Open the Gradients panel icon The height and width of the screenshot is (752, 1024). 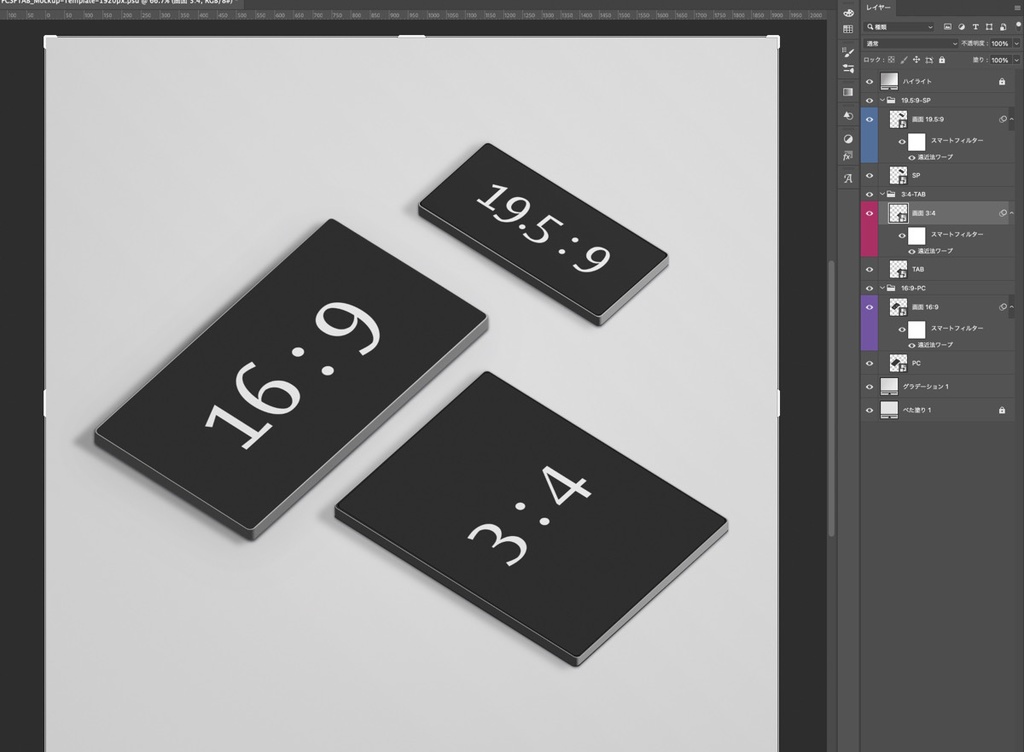(x=848, y=92)
